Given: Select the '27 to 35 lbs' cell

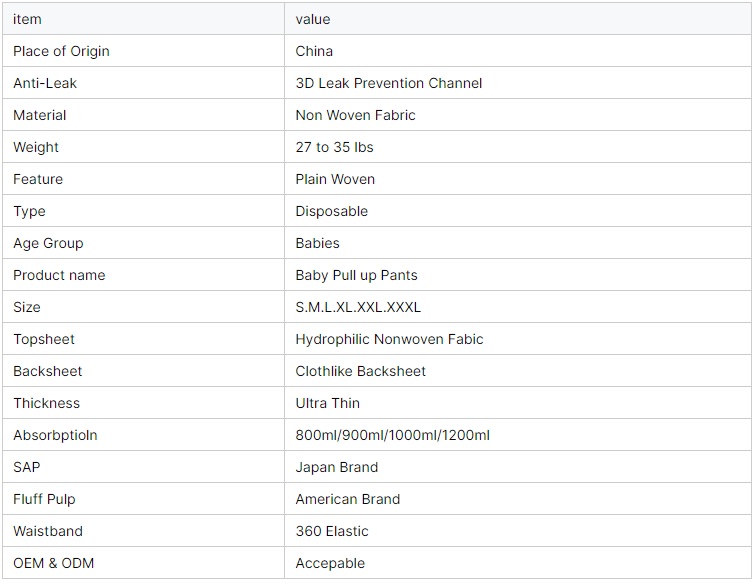Looking at the screenshot, I should click(334, 147).
